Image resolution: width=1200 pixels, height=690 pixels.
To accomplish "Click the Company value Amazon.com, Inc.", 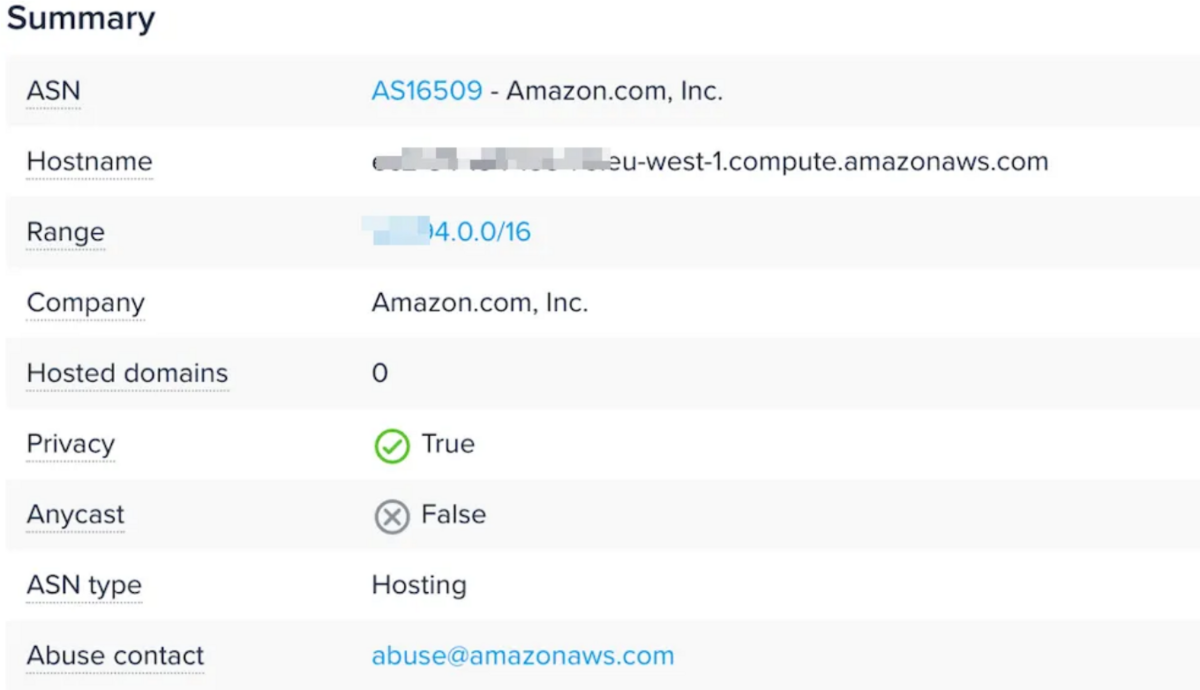I will tap(480, 303).
